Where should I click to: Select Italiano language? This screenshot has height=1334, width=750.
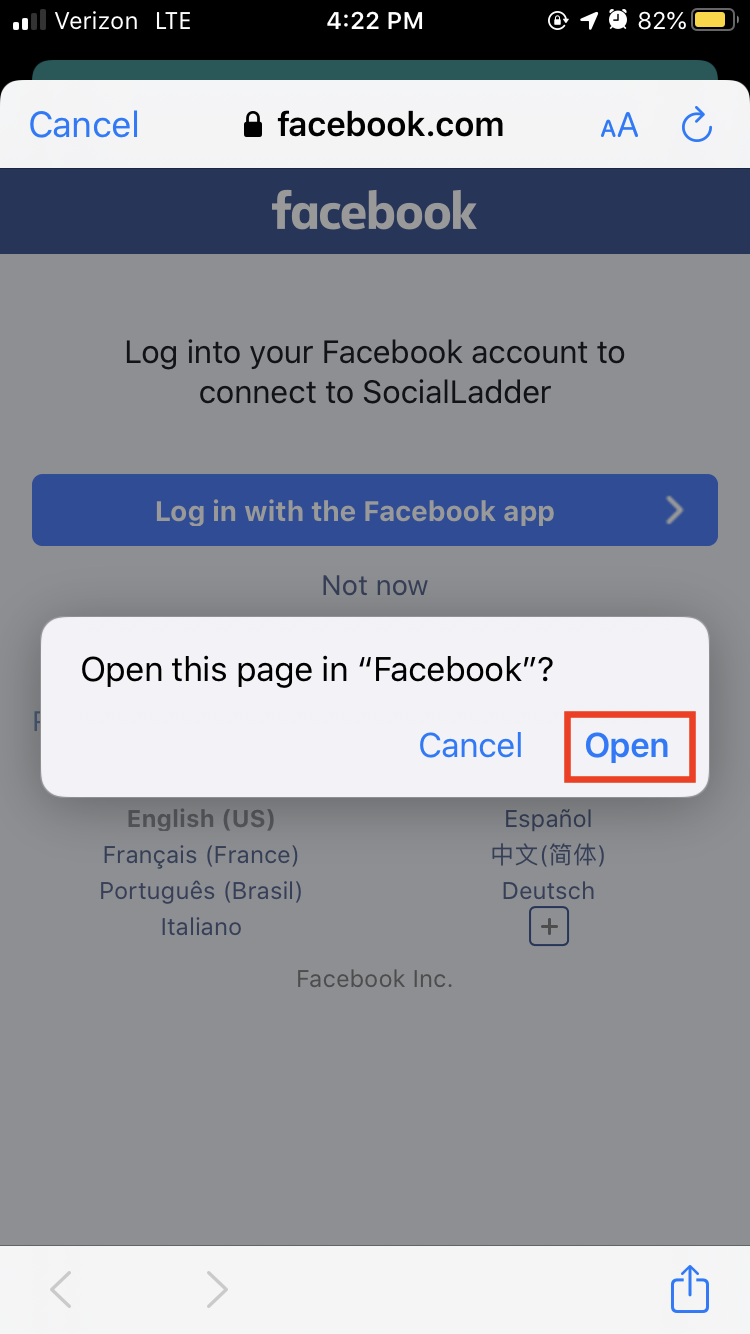(x=201, y=927)
